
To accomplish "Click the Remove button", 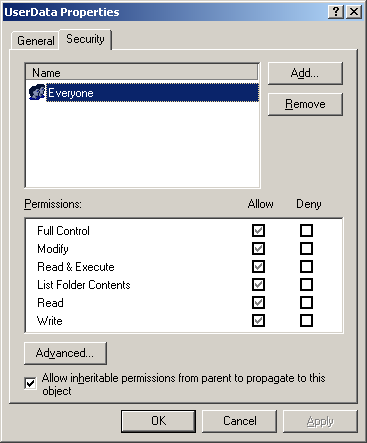I will point(305,104).
